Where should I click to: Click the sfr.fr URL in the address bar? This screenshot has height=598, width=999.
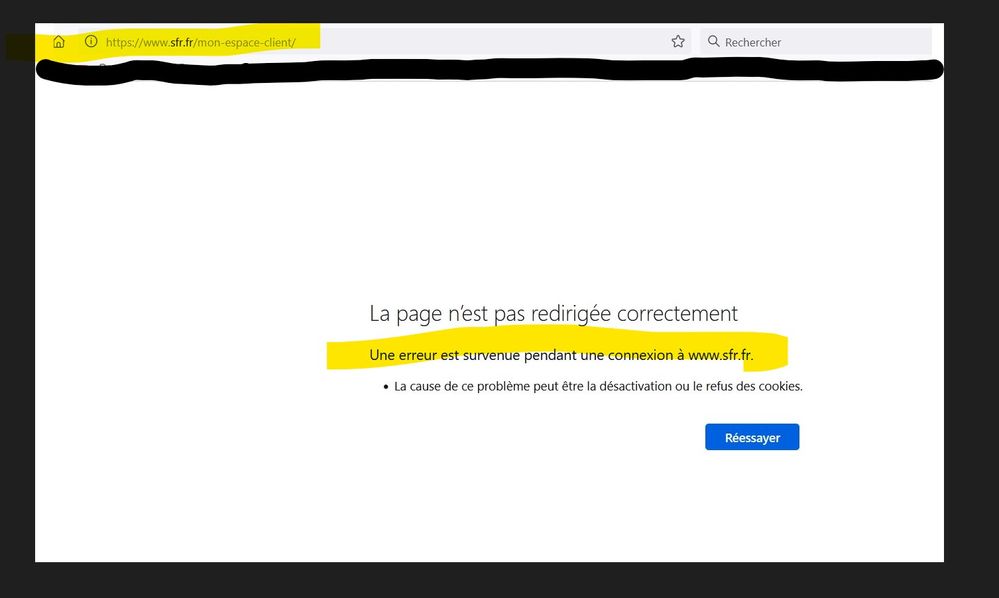tap(200, 42)
